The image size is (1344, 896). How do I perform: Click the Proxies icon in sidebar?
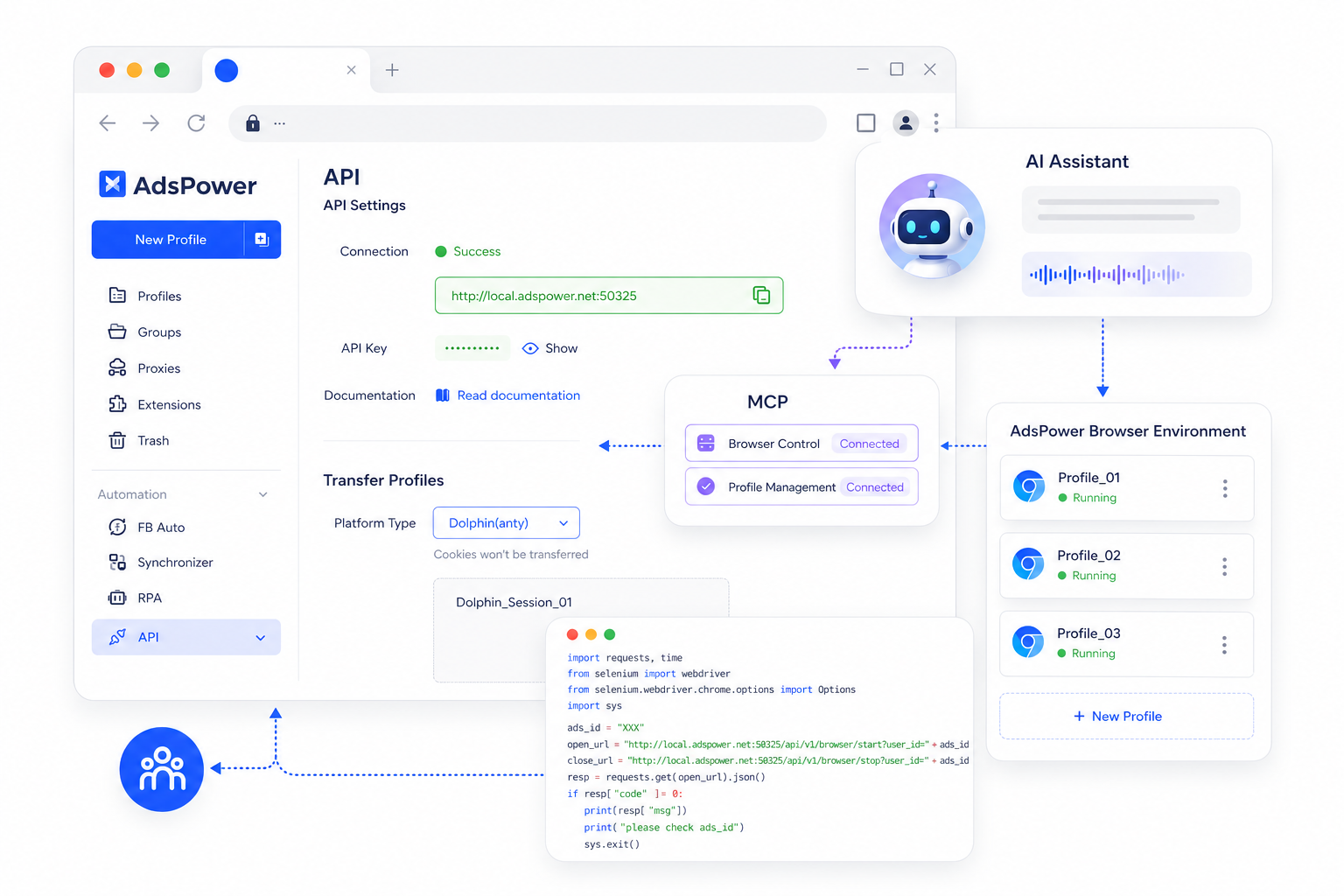pyautogui.click(x=117, y=367)
